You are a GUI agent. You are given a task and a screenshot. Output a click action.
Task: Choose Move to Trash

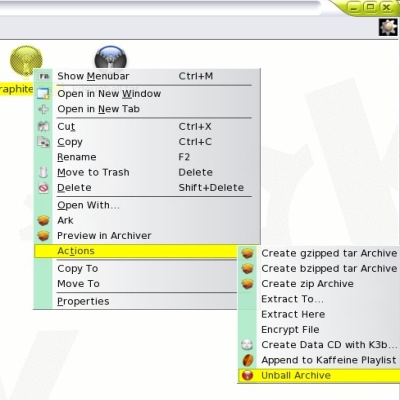coord(147,172)
